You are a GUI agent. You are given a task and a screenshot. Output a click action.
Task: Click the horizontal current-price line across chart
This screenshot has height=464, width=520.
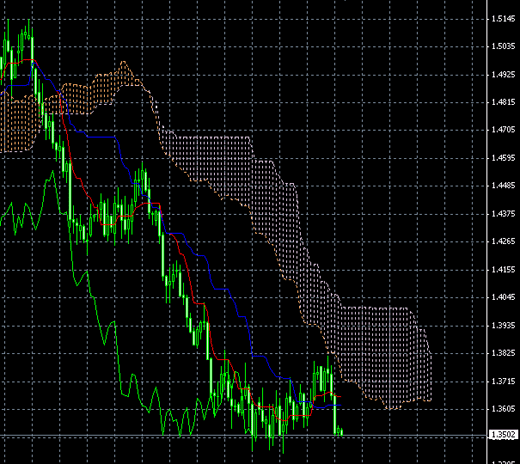coord(243,435)
